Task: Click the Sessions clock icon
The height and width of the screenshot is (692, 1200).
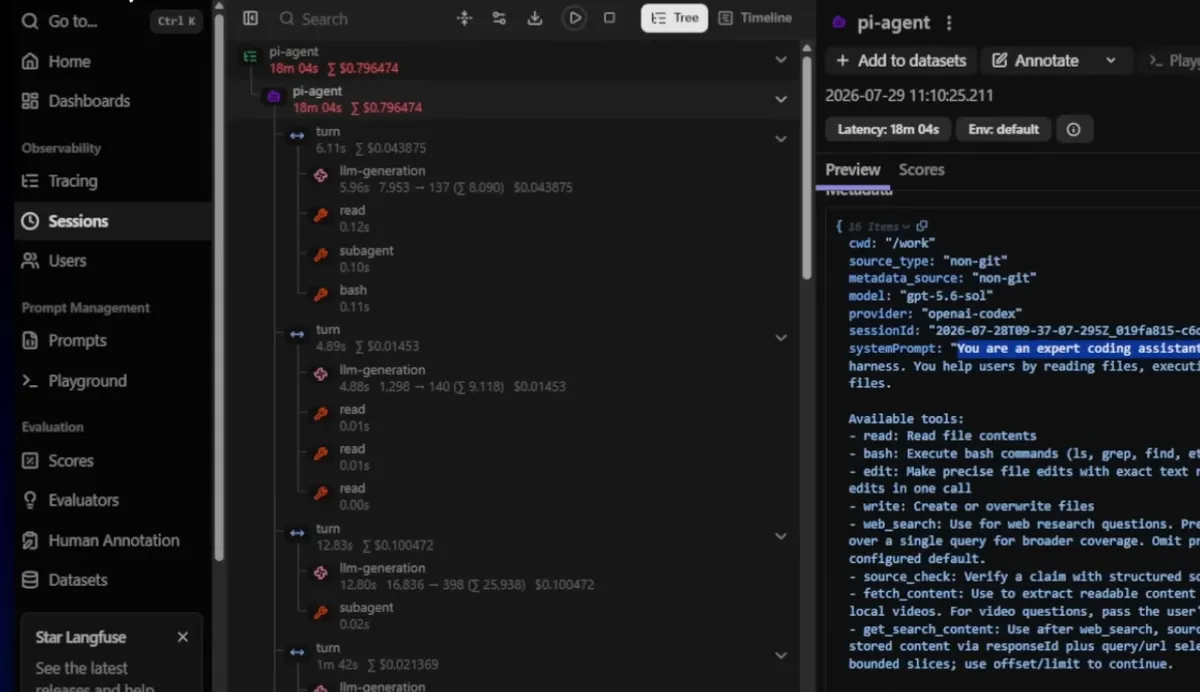Action: (30, 221)
